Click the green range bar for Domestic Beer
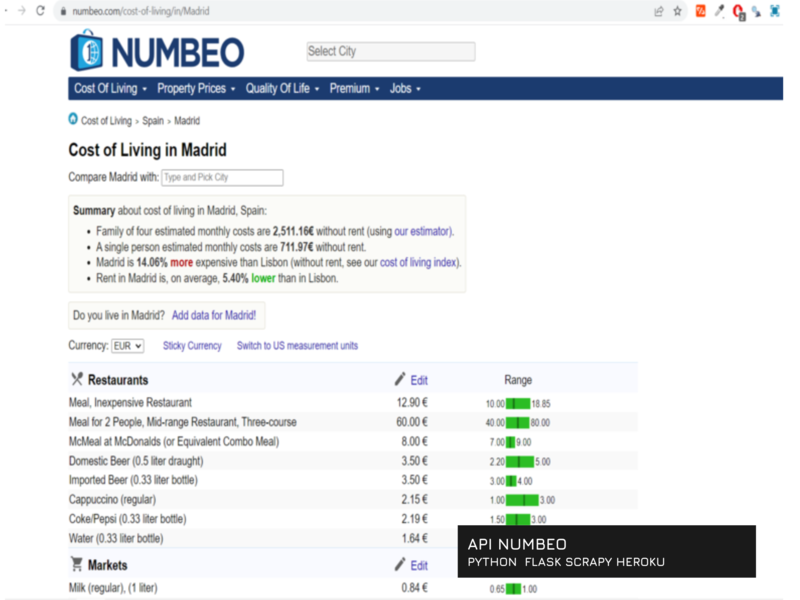Screen dimensions: 800x600 point(520,462)
